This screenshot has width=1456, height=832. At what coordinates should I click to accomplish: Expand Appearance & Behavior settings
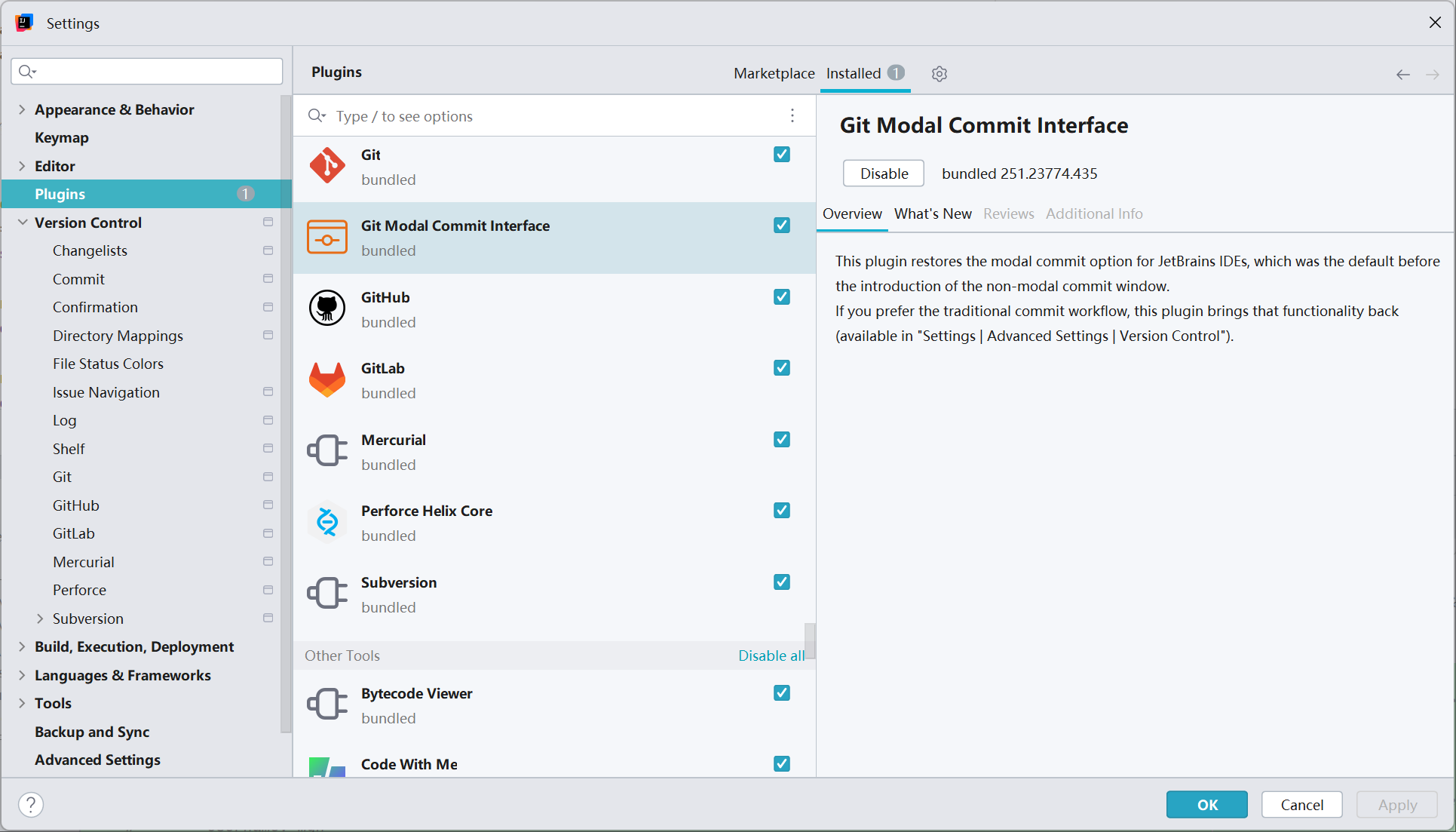(23, 109)
